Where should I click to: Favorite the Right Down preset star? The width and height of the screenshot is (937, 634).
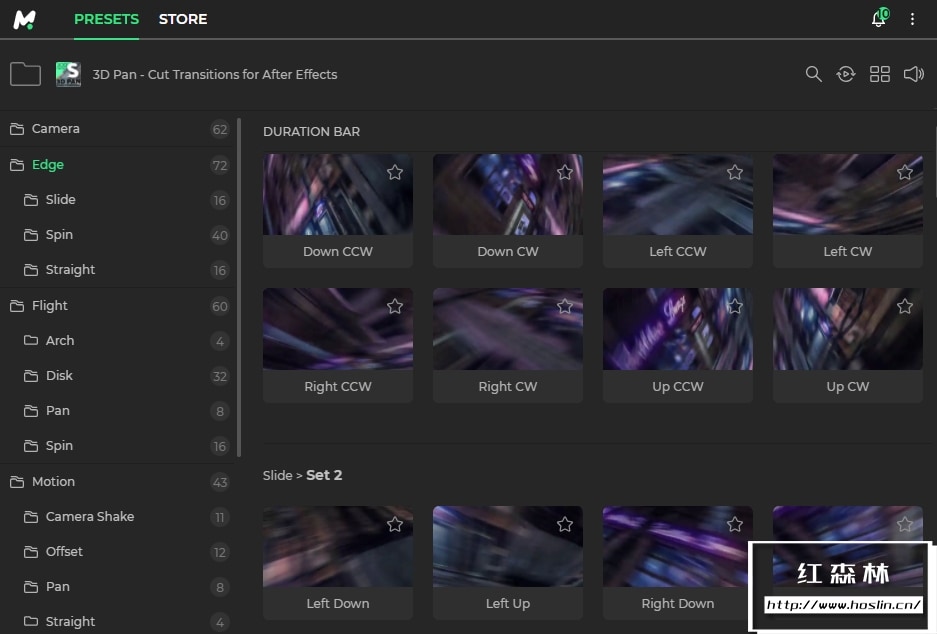point(735,525)
